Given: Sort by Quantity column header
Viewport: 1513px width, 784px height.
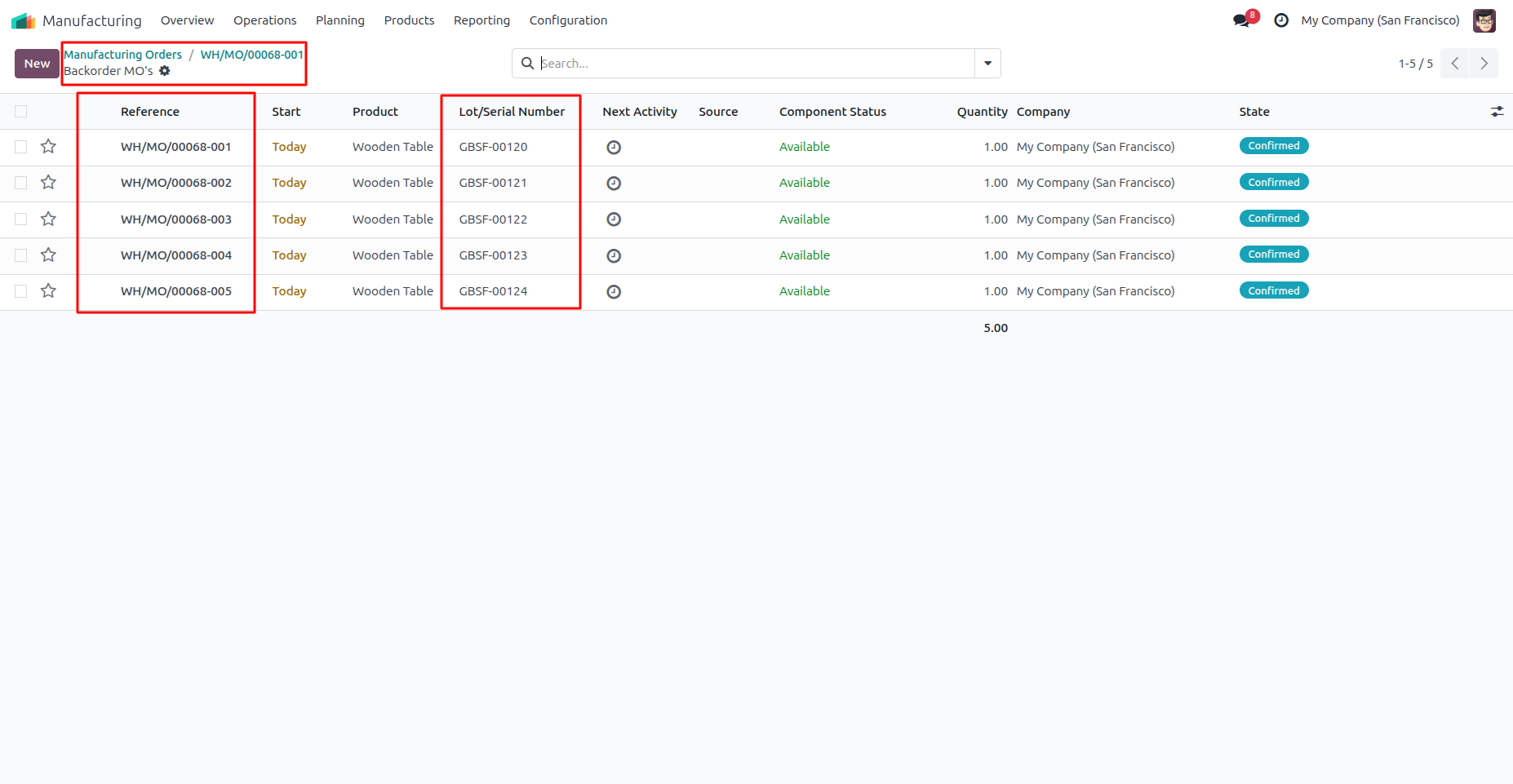Looking at the screenshot, I should point(983,112).
